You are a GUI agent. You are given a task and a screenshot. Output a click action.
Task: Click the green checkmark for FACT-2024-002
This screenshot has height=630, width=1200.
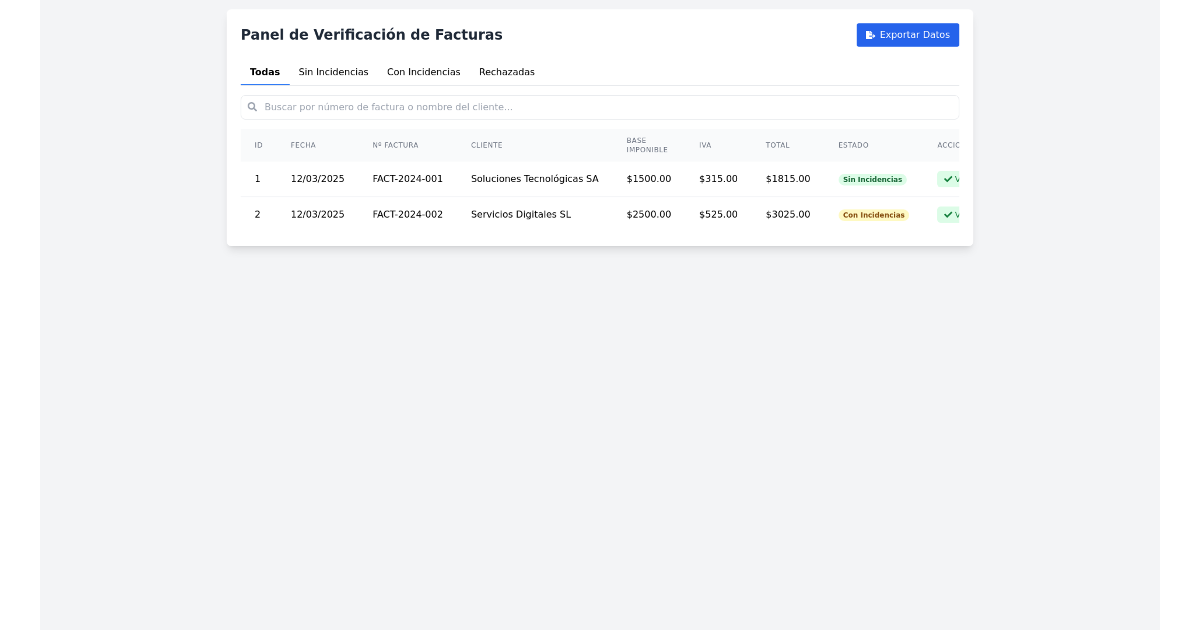point(948,214)
